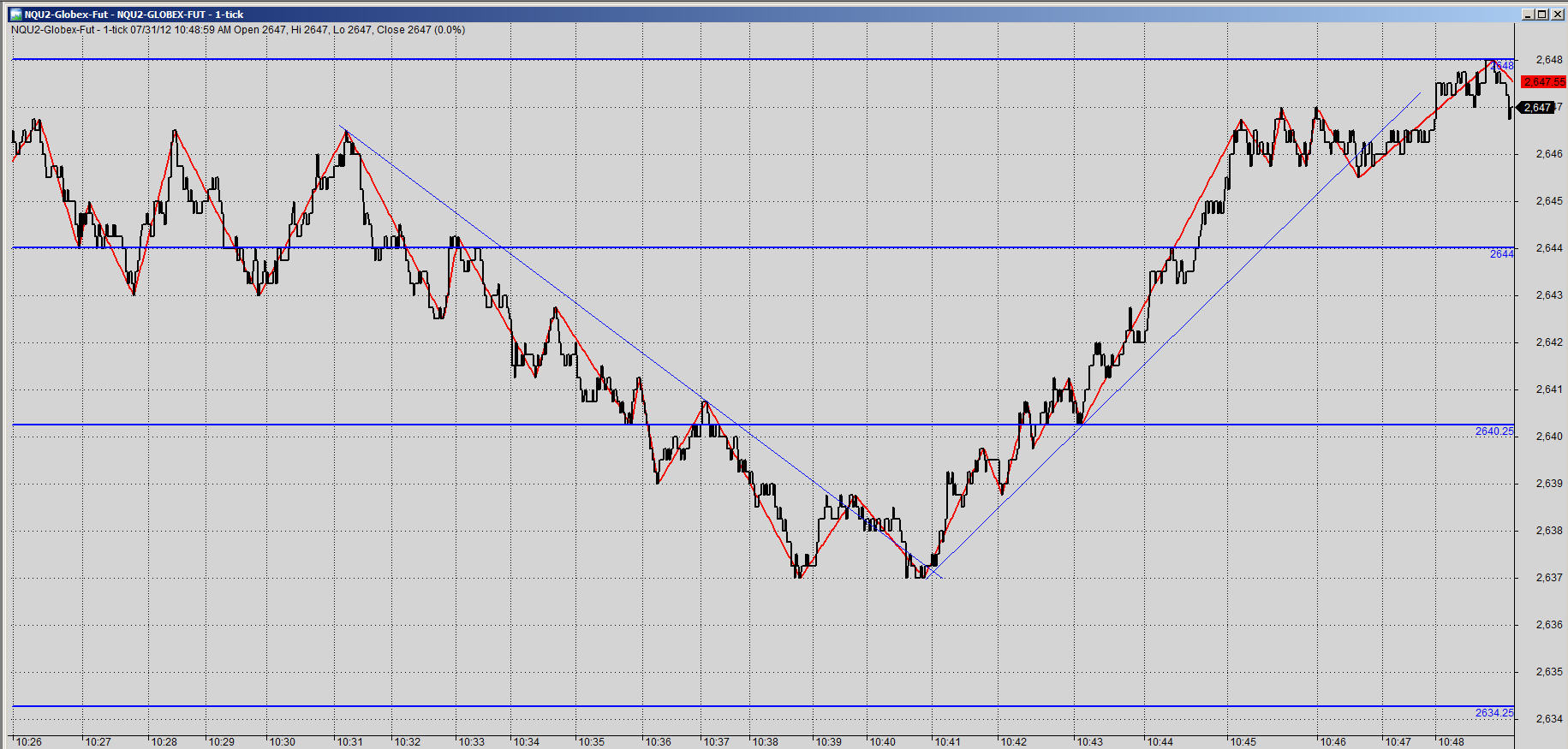Select the 2644 horizontal line label
Viewport: 1568px width, 749px height.
tap(1502, 254)
